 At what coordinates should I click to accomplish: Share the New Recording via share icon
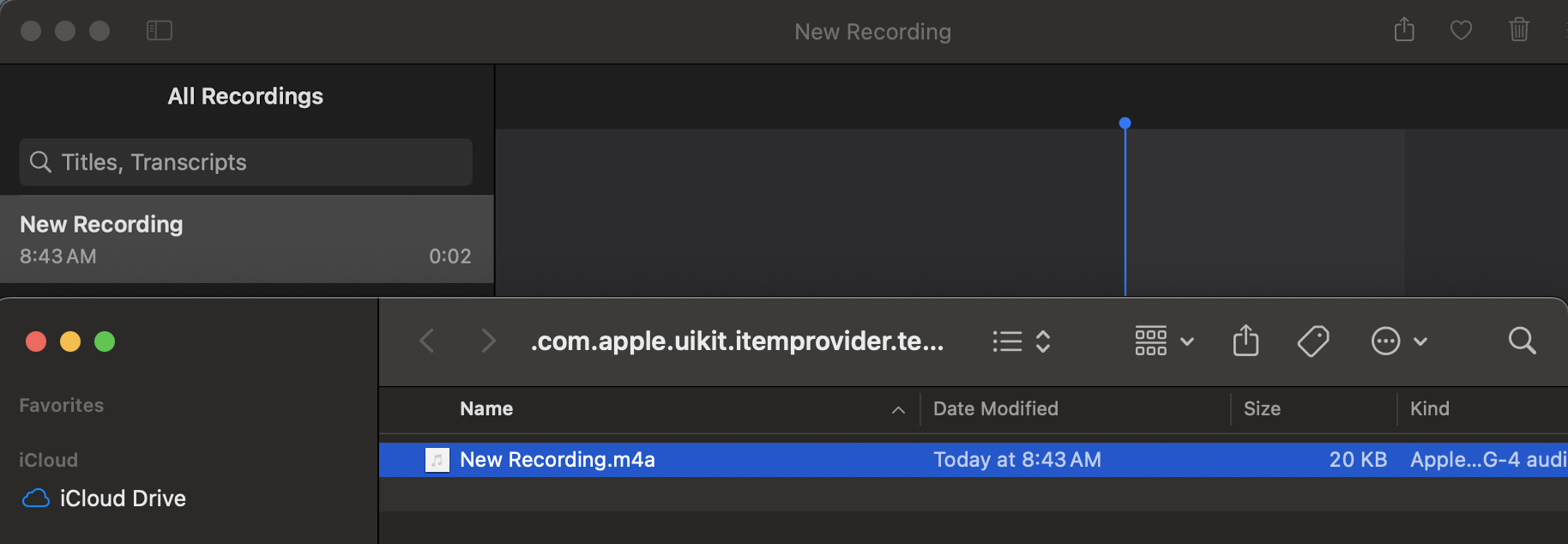[1404, 30]
